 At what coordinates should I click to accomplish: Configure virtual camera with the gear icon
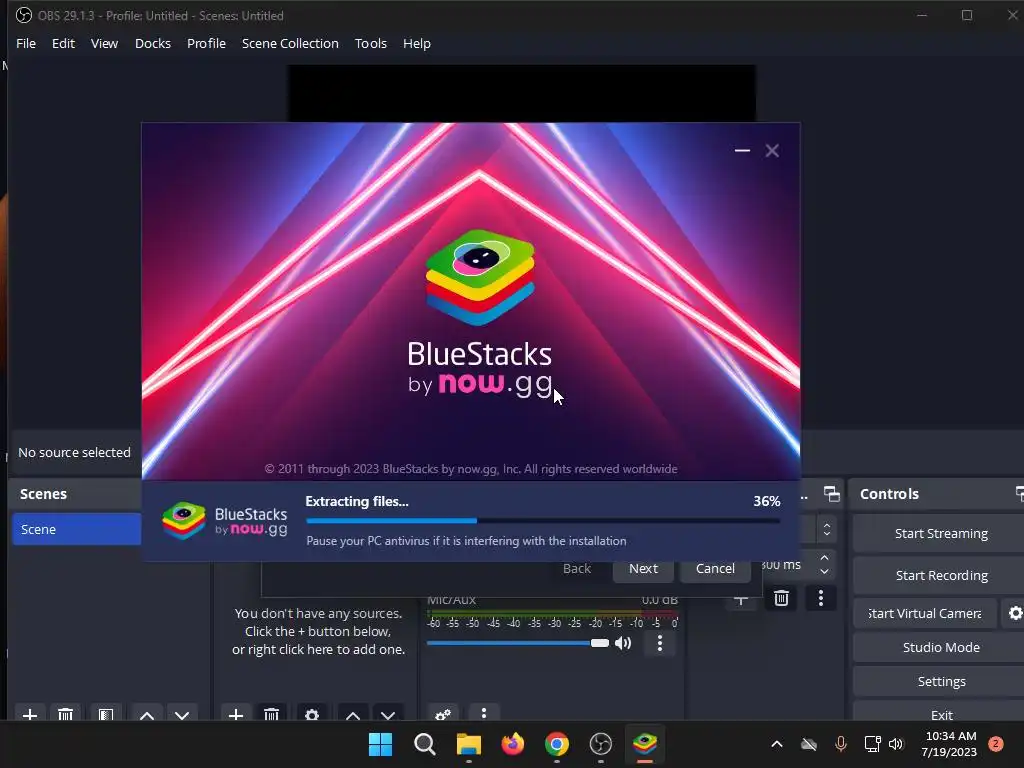pyautogui.click(x=1016, y=613)
